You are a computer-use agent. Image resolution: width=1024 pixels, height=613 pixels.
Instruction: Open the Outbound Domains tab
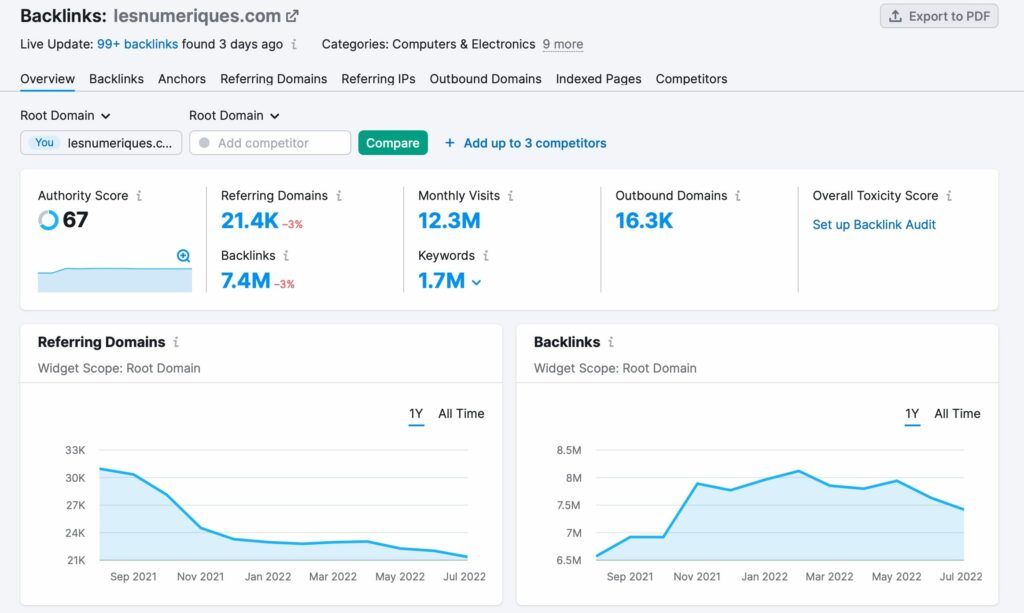pos(485,79)
